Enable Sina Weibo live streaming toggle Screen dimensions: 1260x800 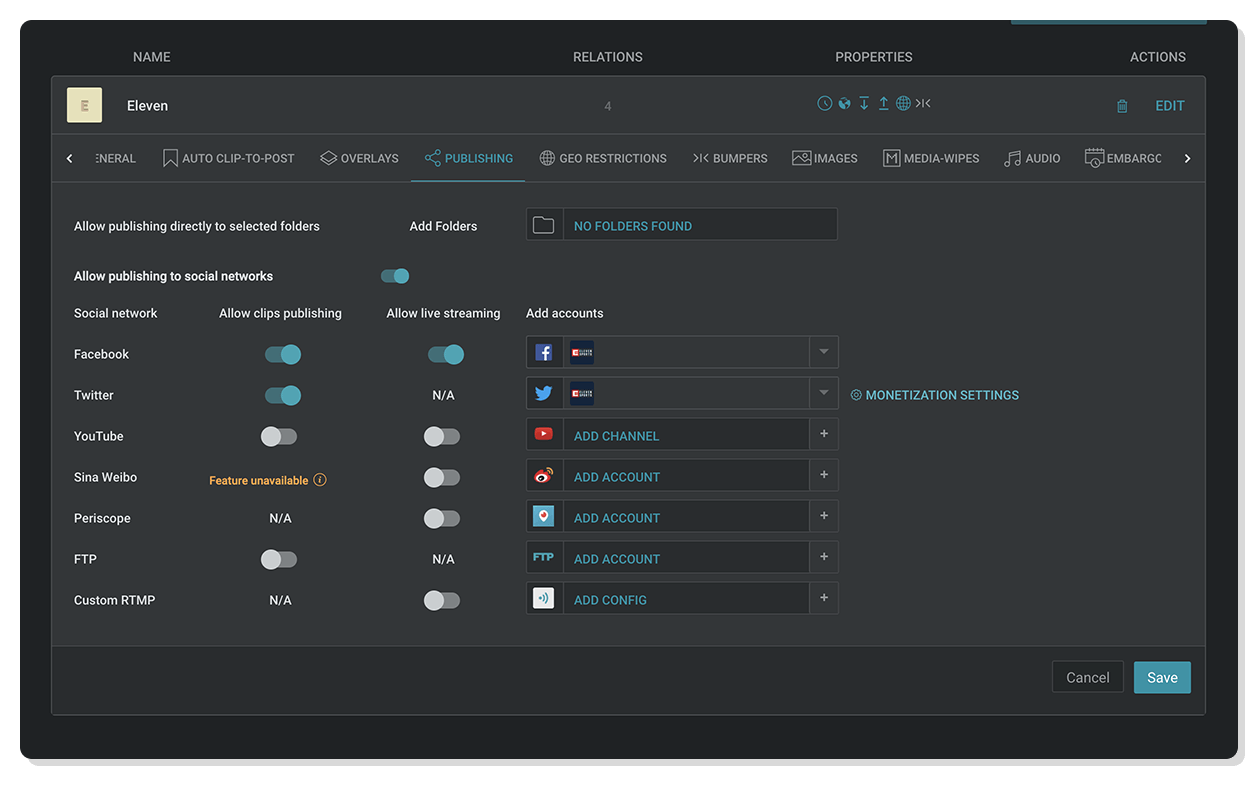442,477
